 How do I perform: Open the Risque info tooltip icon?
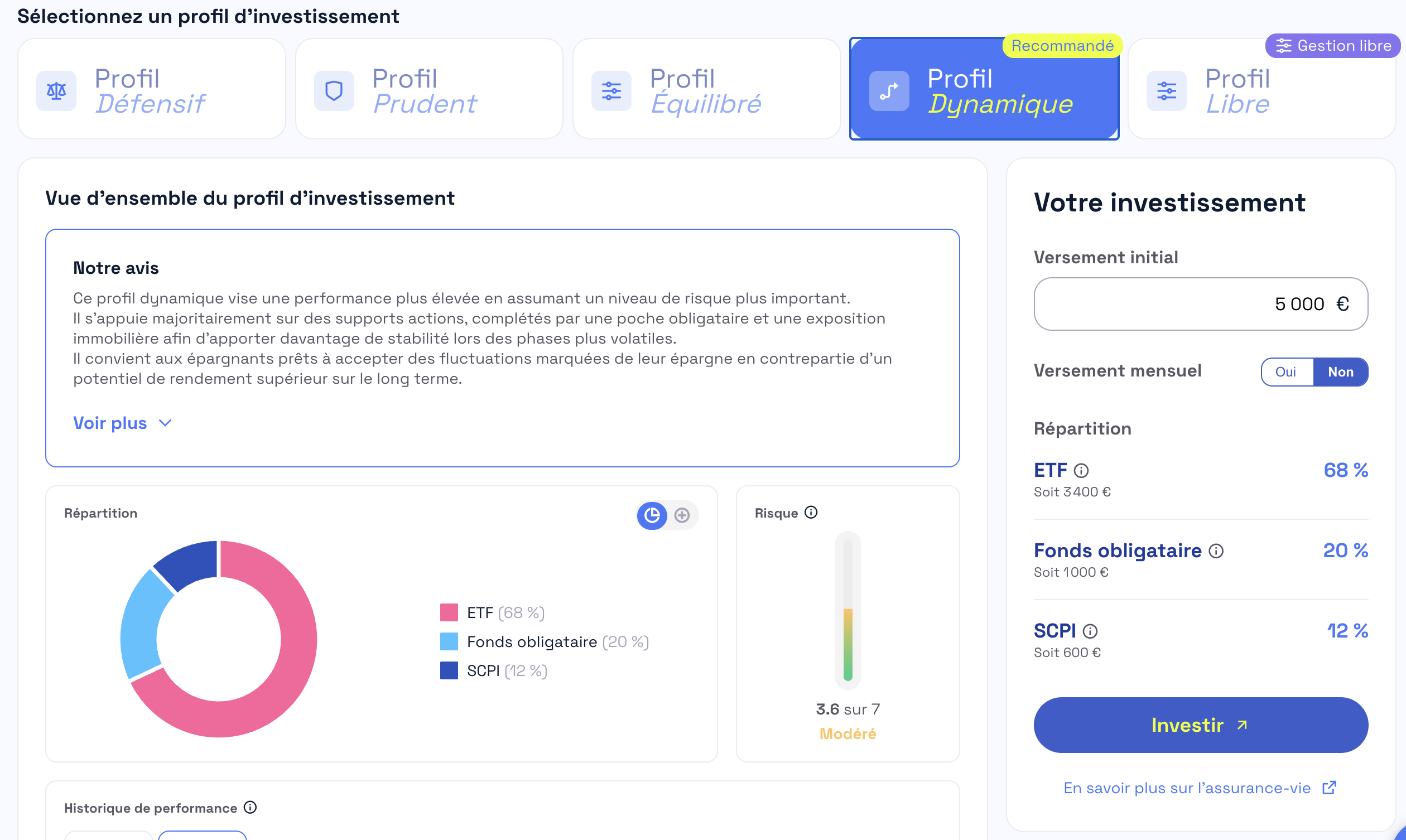click(811, 512)
